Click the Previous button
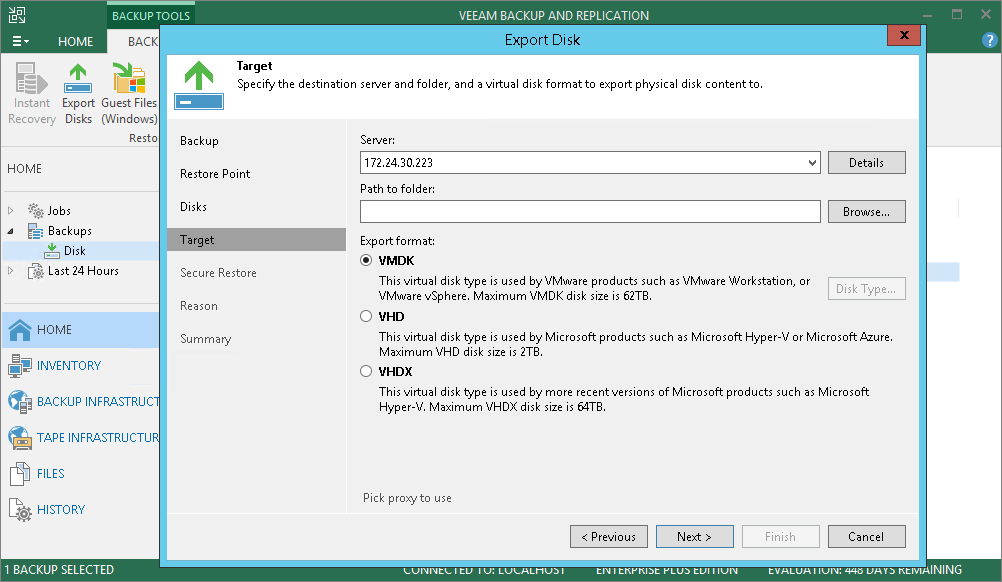 [608, 537]
